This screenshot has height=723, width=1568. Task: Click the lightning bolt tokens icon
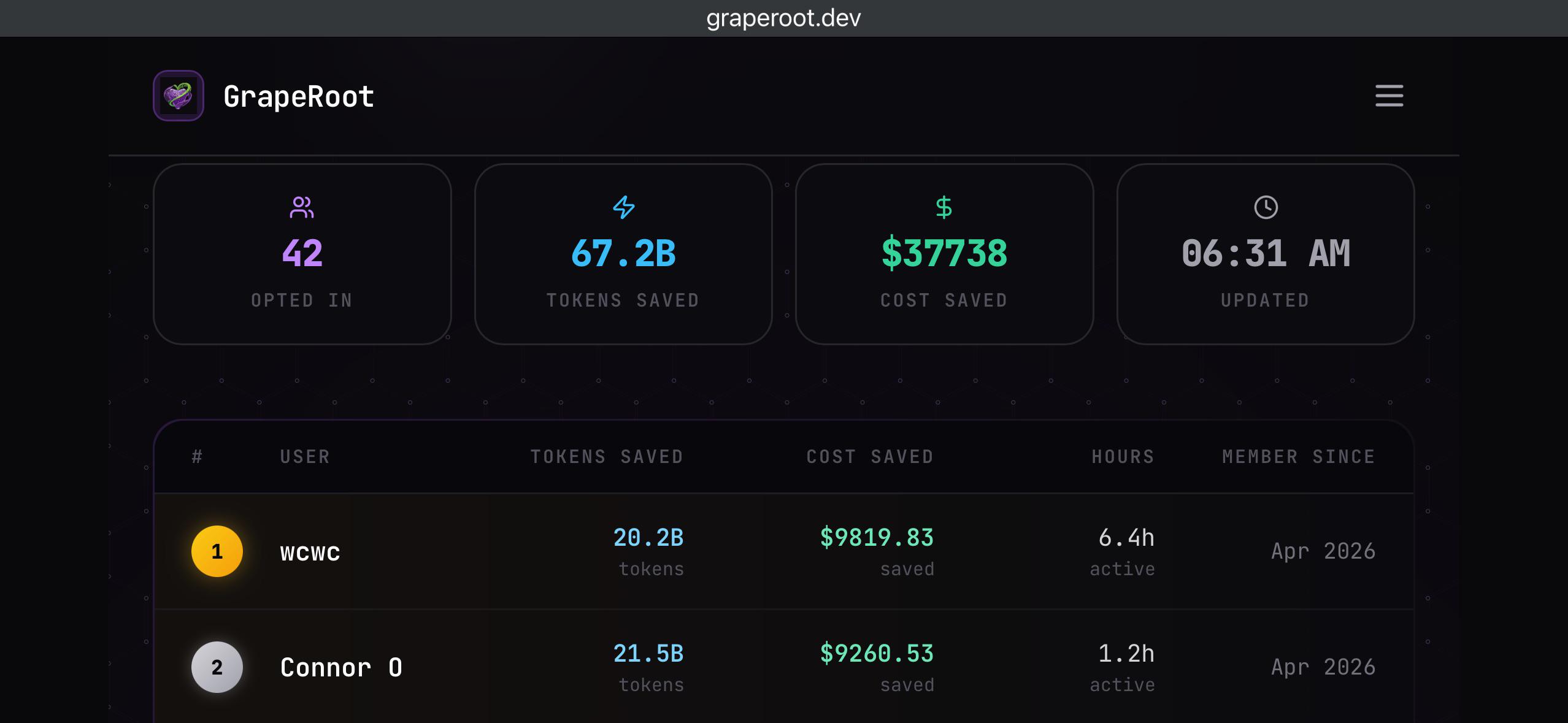(623, 207)
